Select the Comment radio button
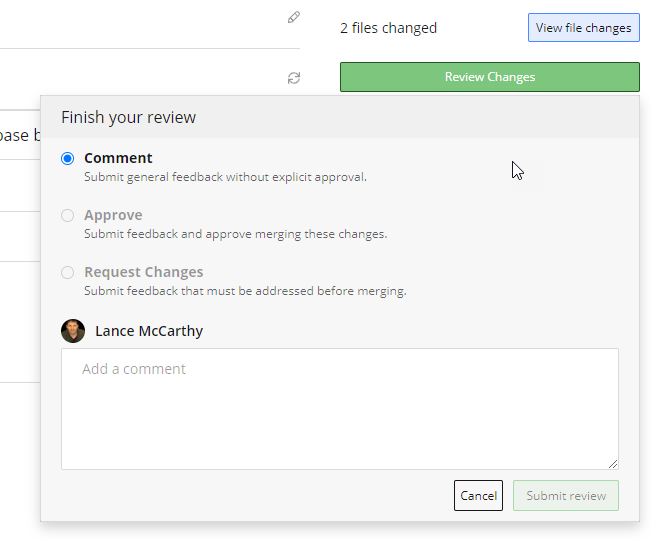 [x=68, y=158]
